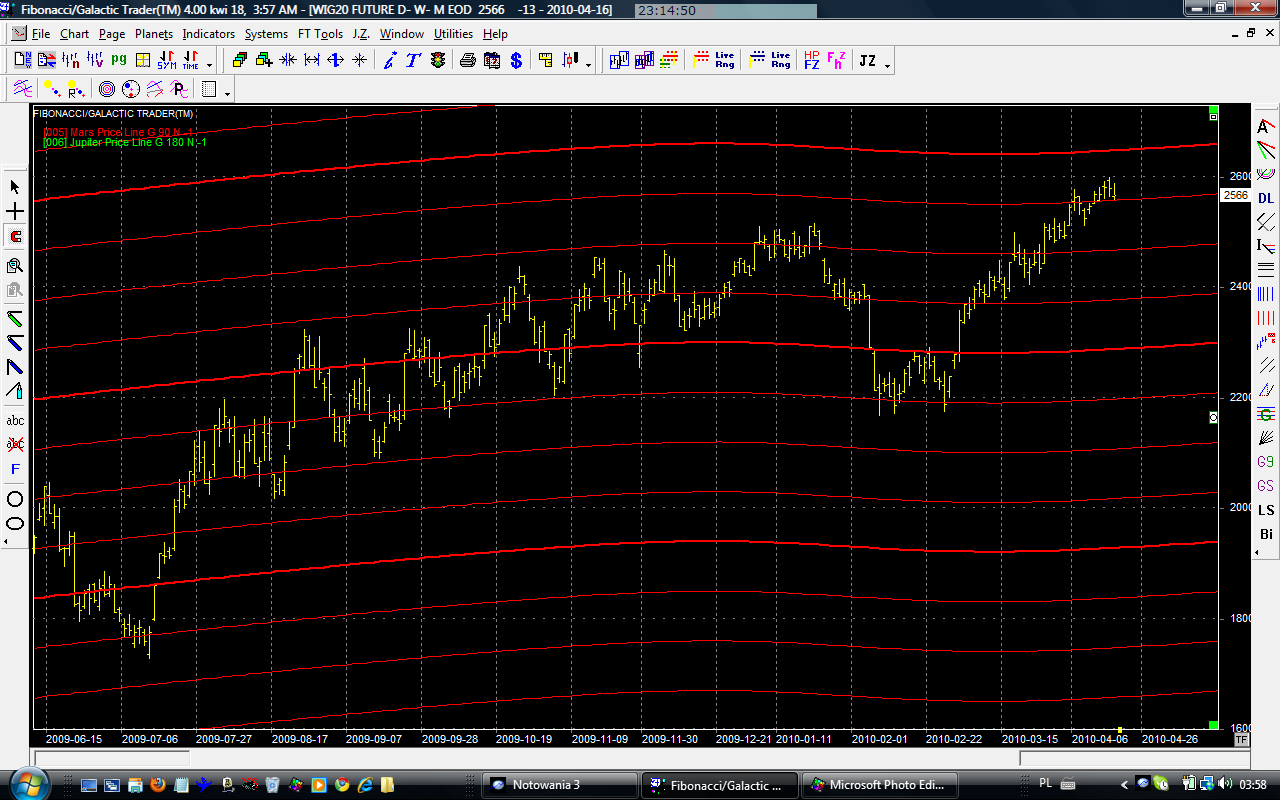Screen dimensions: 1280x800
Task: Expand dropdown arrow after the TIME icon
Action: (209, 65)
